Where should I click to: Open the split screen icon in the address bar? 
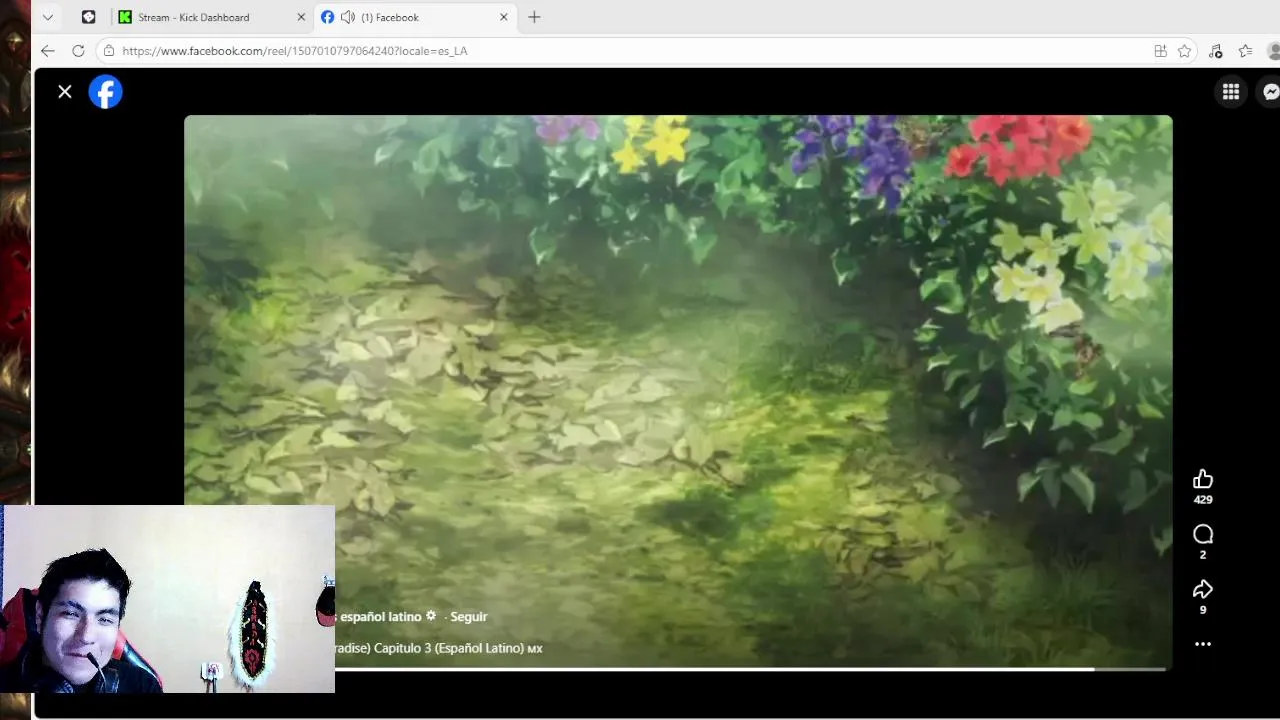pos(1160,51)
